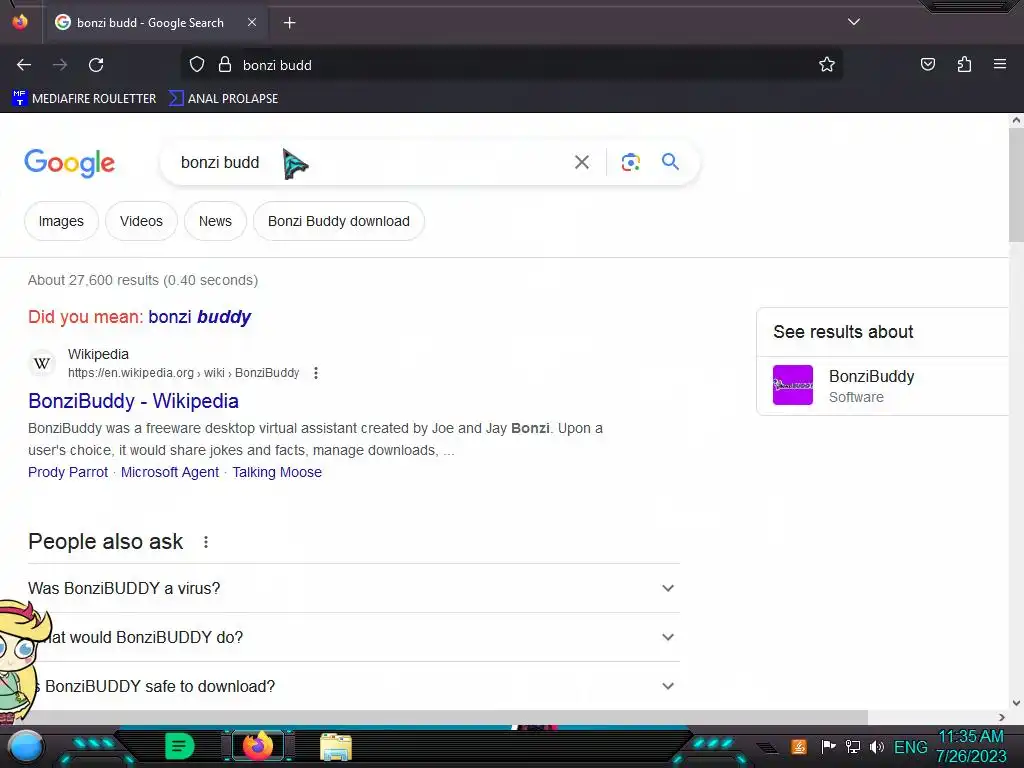1024x768 pixels.
Task: Bookmark this page with the star
Action: pyautogui.click(x=827, y=65)
